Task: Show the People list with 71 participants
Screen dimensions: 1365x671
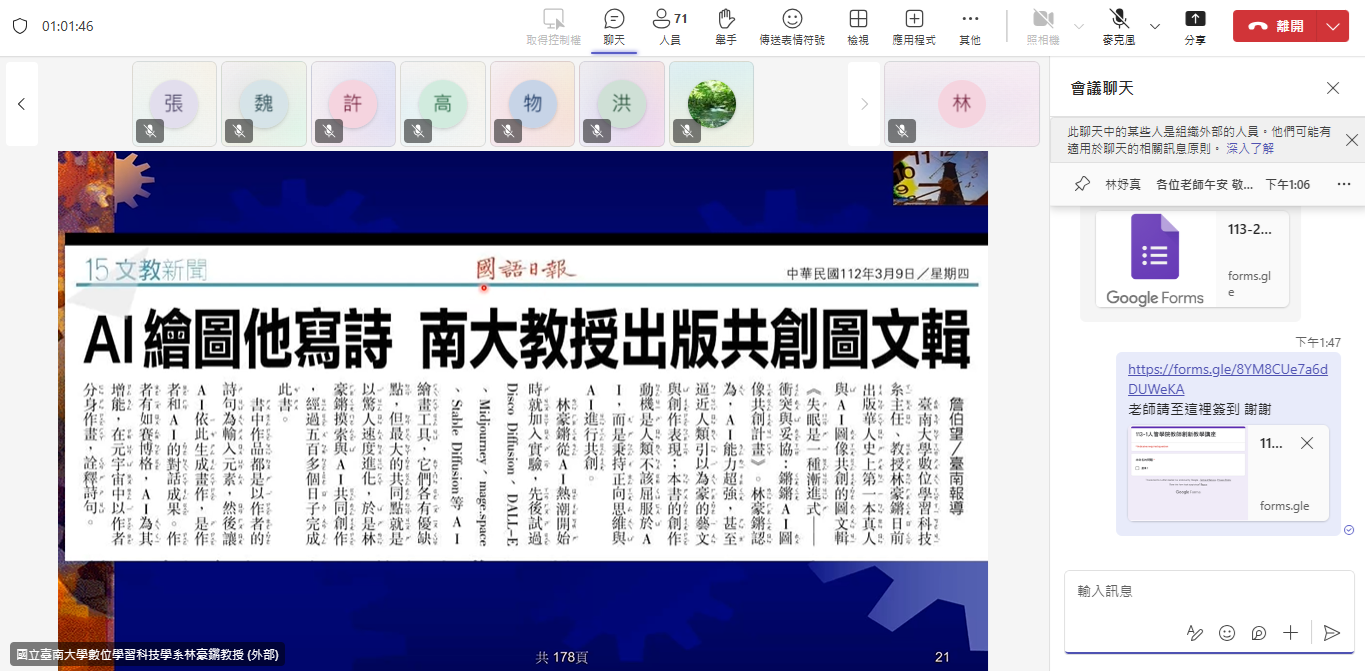Action: pos(670,27)
